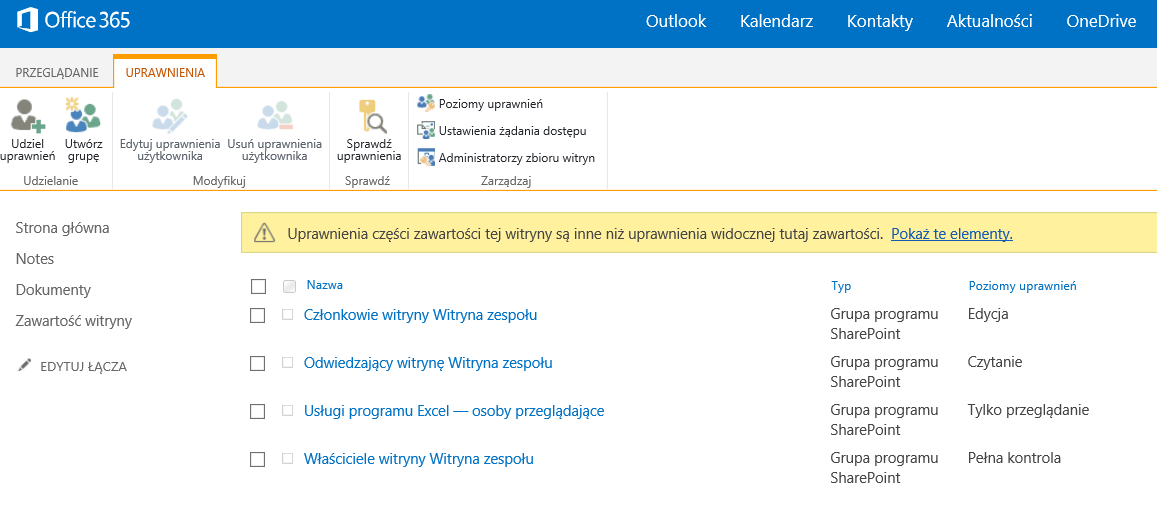This screenshot has width=1157, height=514.
Task: Open Notes in the left navigation
Action: click(35, 259)
